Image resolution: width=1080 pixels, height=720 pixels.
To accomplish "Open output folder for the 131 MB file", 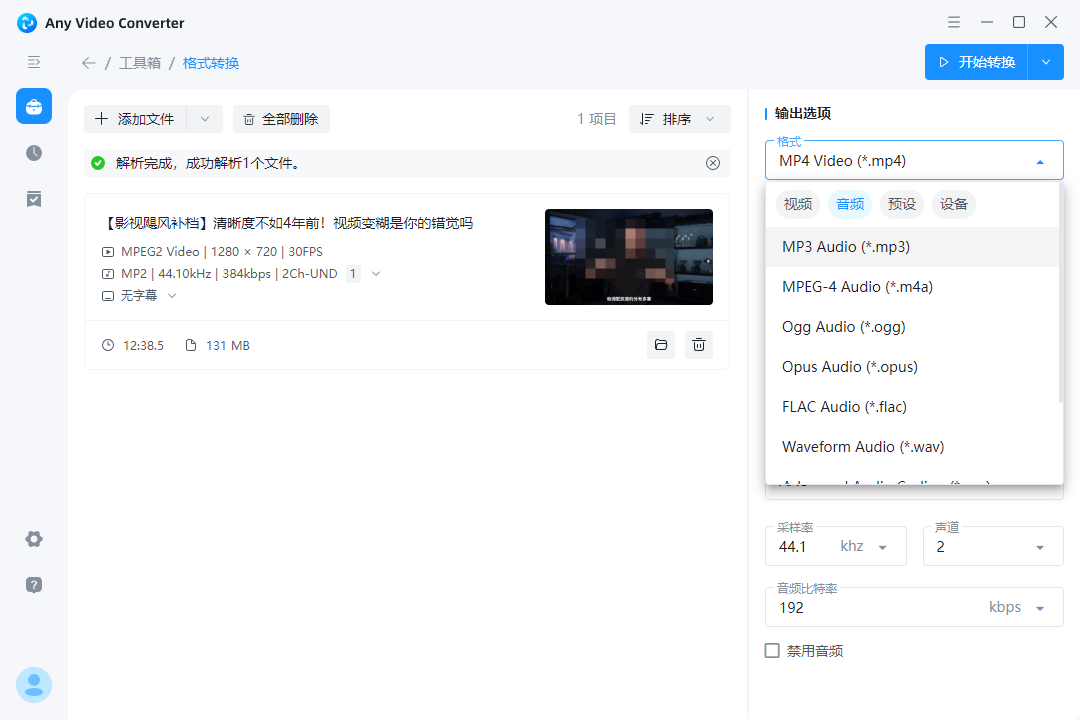I will [x=660, y=344].
